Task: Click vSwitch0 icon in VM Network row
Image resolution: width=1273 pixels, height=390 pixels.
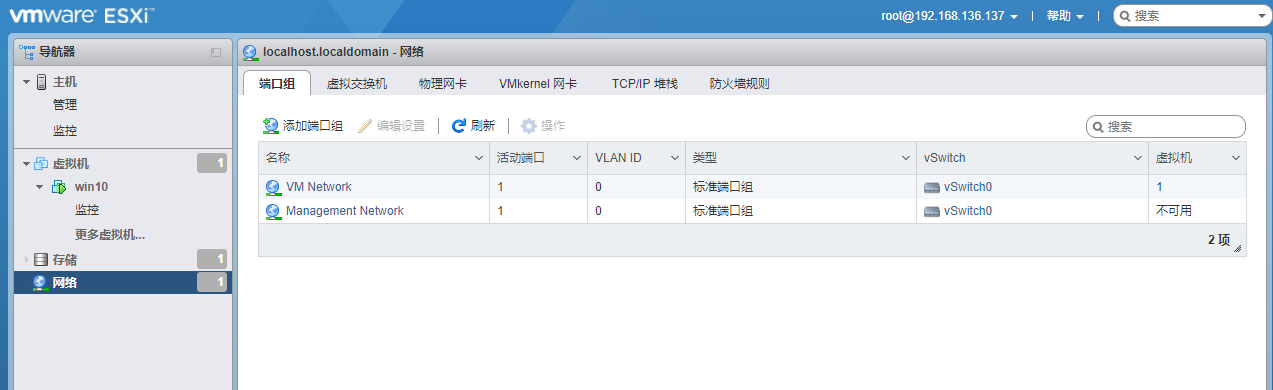Action: (932, 187)
